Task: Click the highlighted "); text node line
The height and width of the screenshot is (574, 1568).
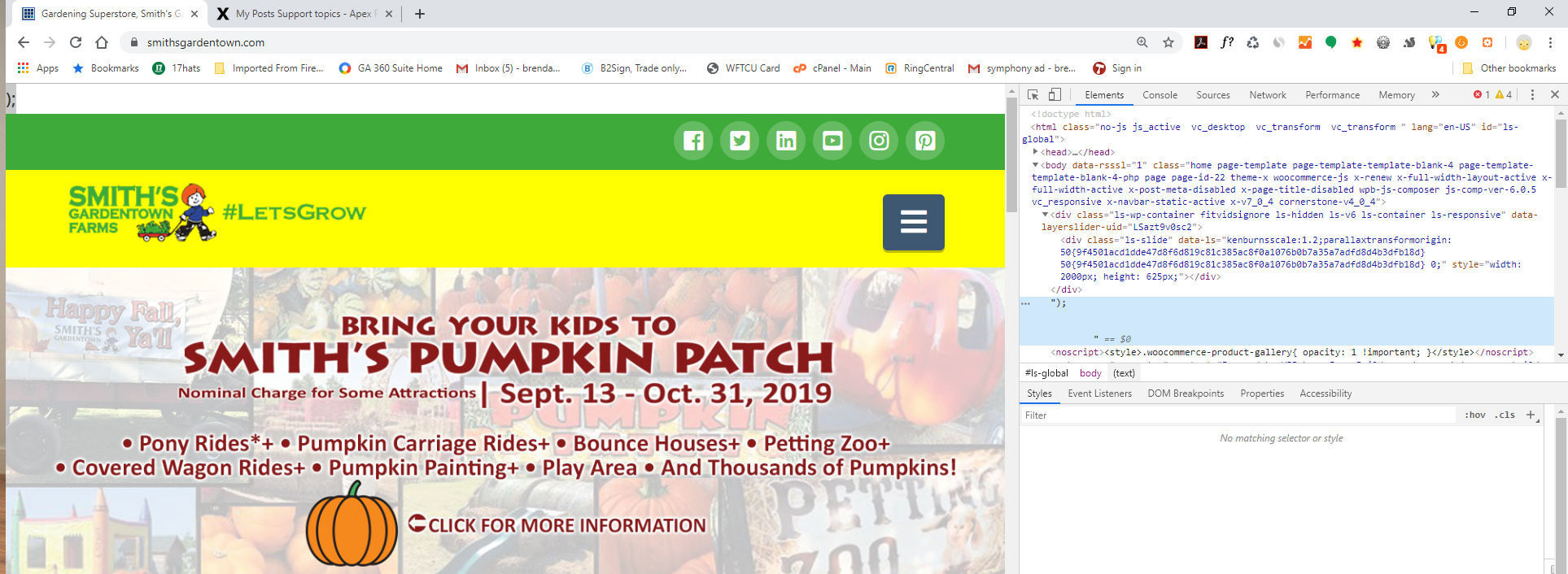Action: click(x=1286, y=320)
